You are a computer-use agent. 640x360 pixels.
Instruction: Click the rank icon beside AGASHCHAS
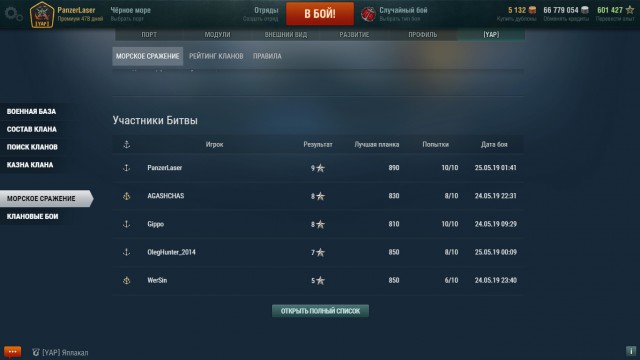pyautogui.click(x=127, y=196)
